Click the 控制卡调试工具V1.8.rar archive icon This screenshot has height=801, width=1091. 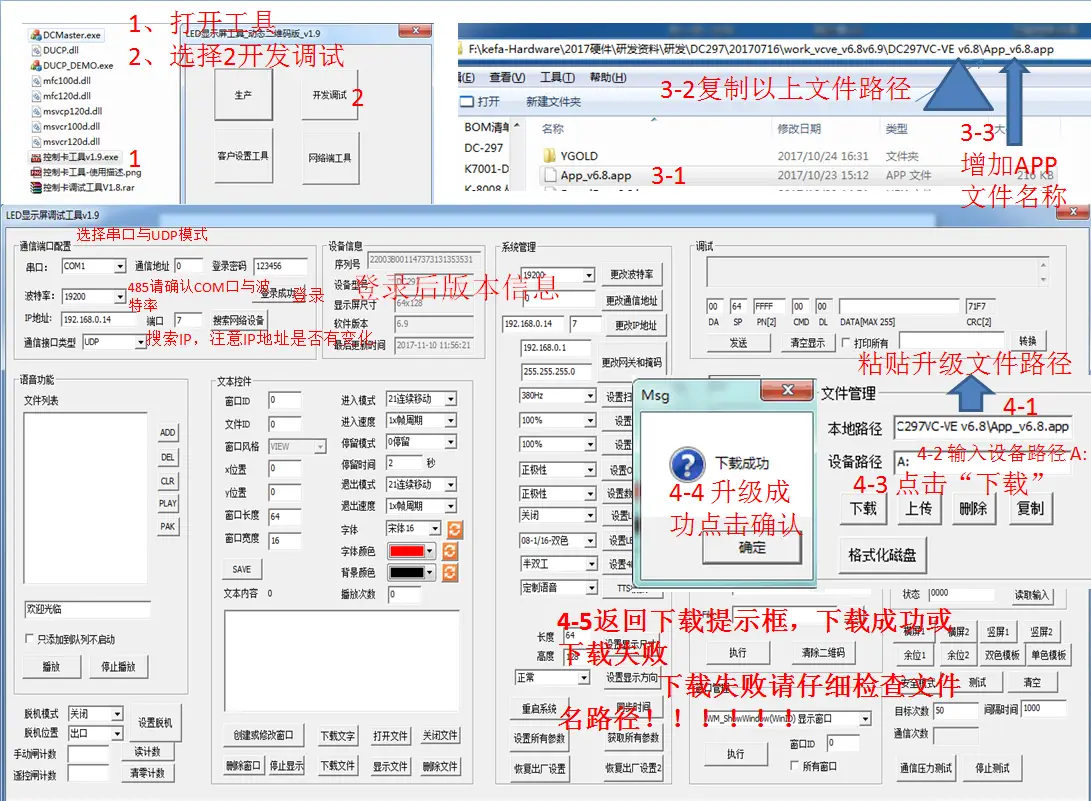[x=34, y=187]
